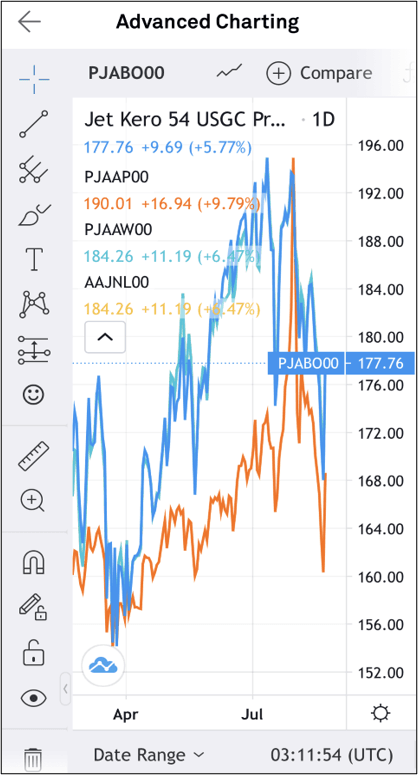Select the crosshair cursor tool
This screenshot has width=418, height=775.
point(34,79)
